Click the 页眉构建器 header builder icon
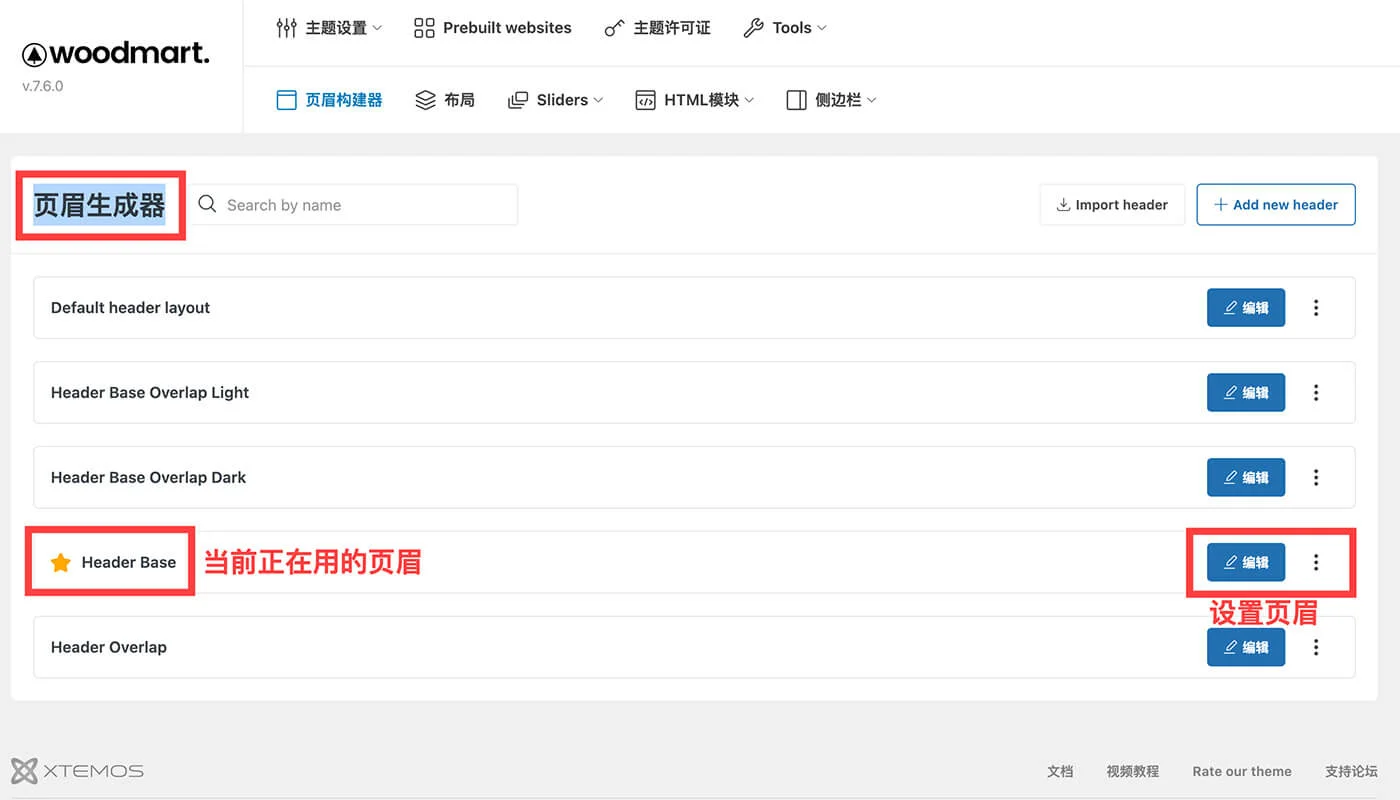This screenshot has width=1400, height=800. point(286,99)
